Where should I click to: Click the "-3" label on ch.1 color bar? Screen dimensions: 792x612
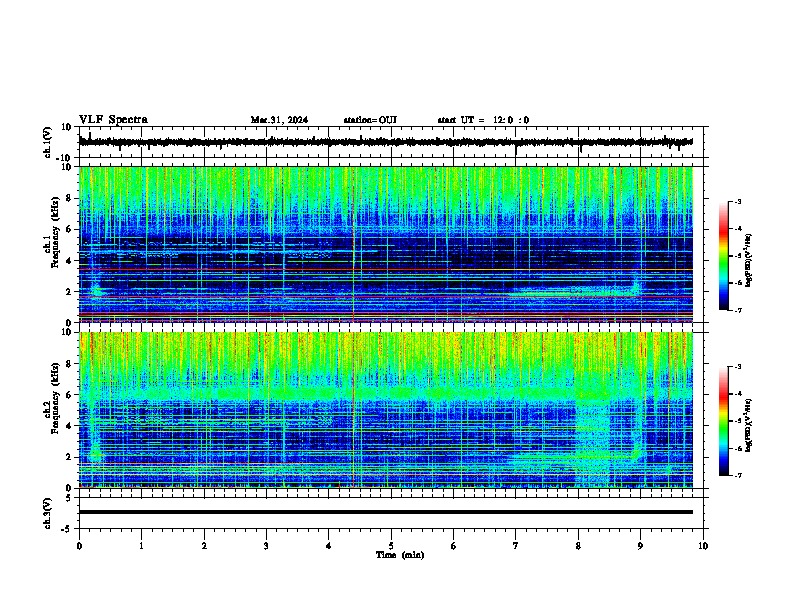737,201
